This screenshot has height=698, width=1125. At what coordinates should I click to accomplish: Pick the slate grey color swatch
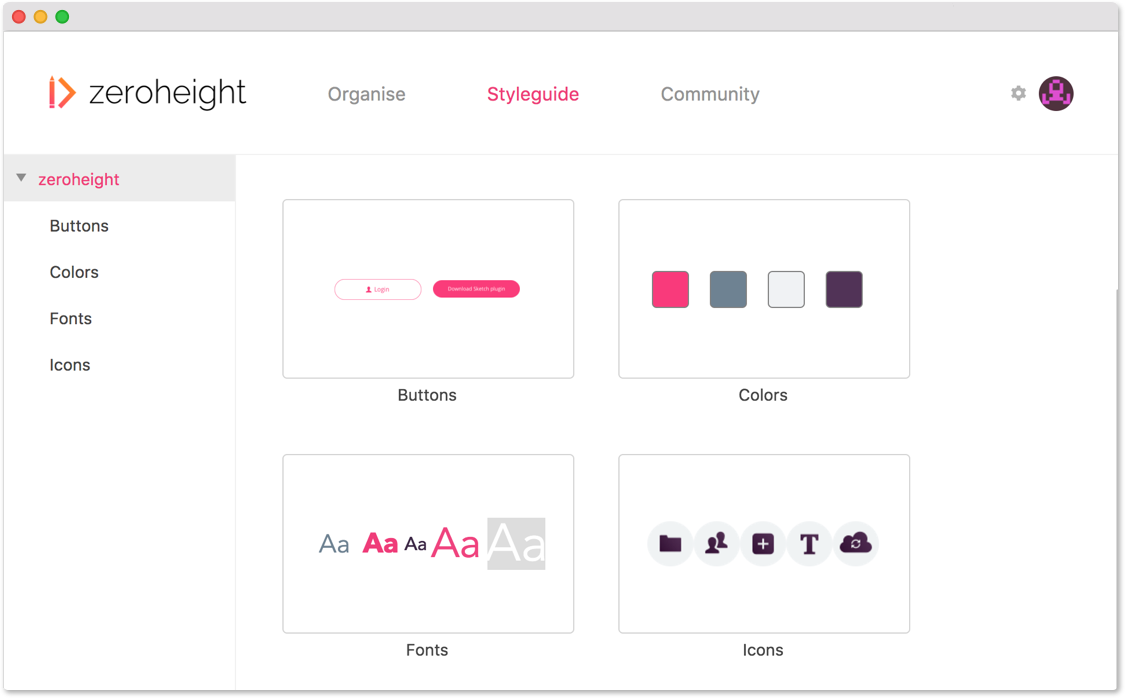point(728,289)
